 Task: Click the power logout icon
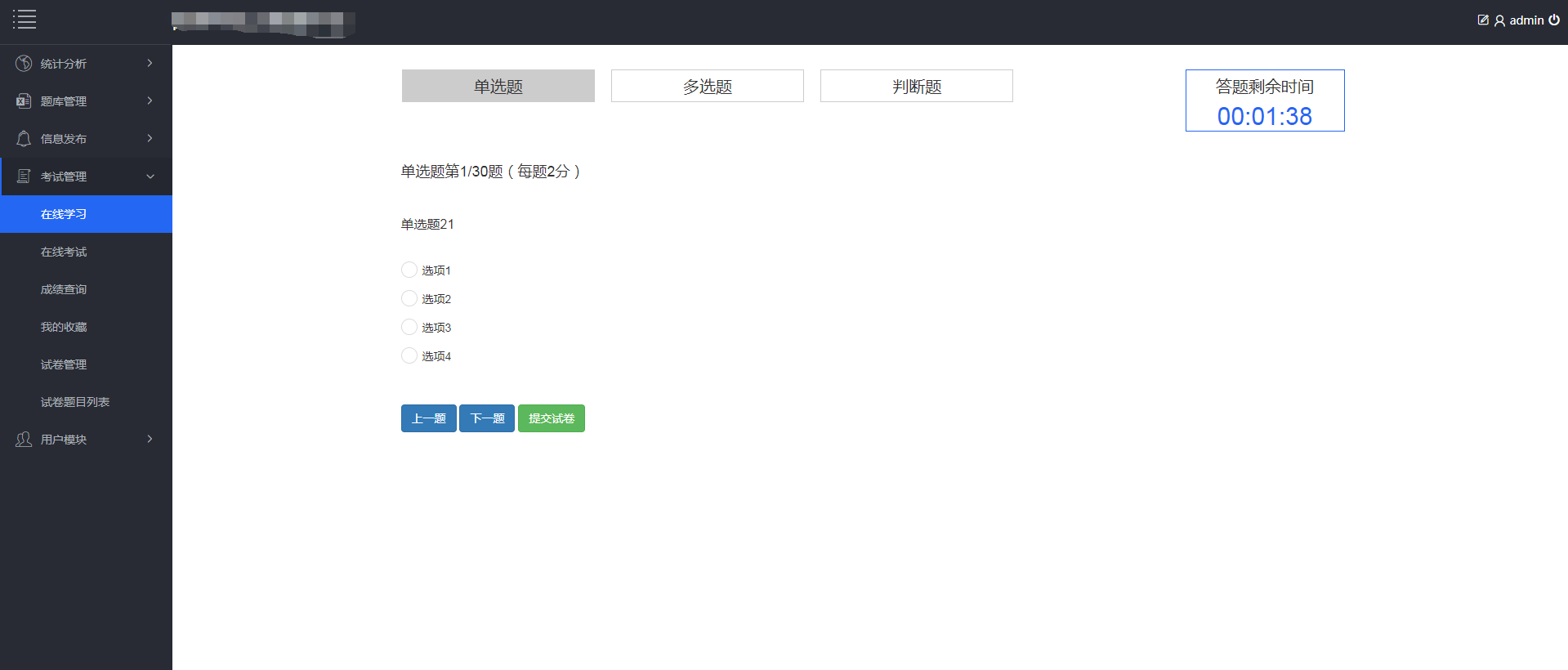1554,20
